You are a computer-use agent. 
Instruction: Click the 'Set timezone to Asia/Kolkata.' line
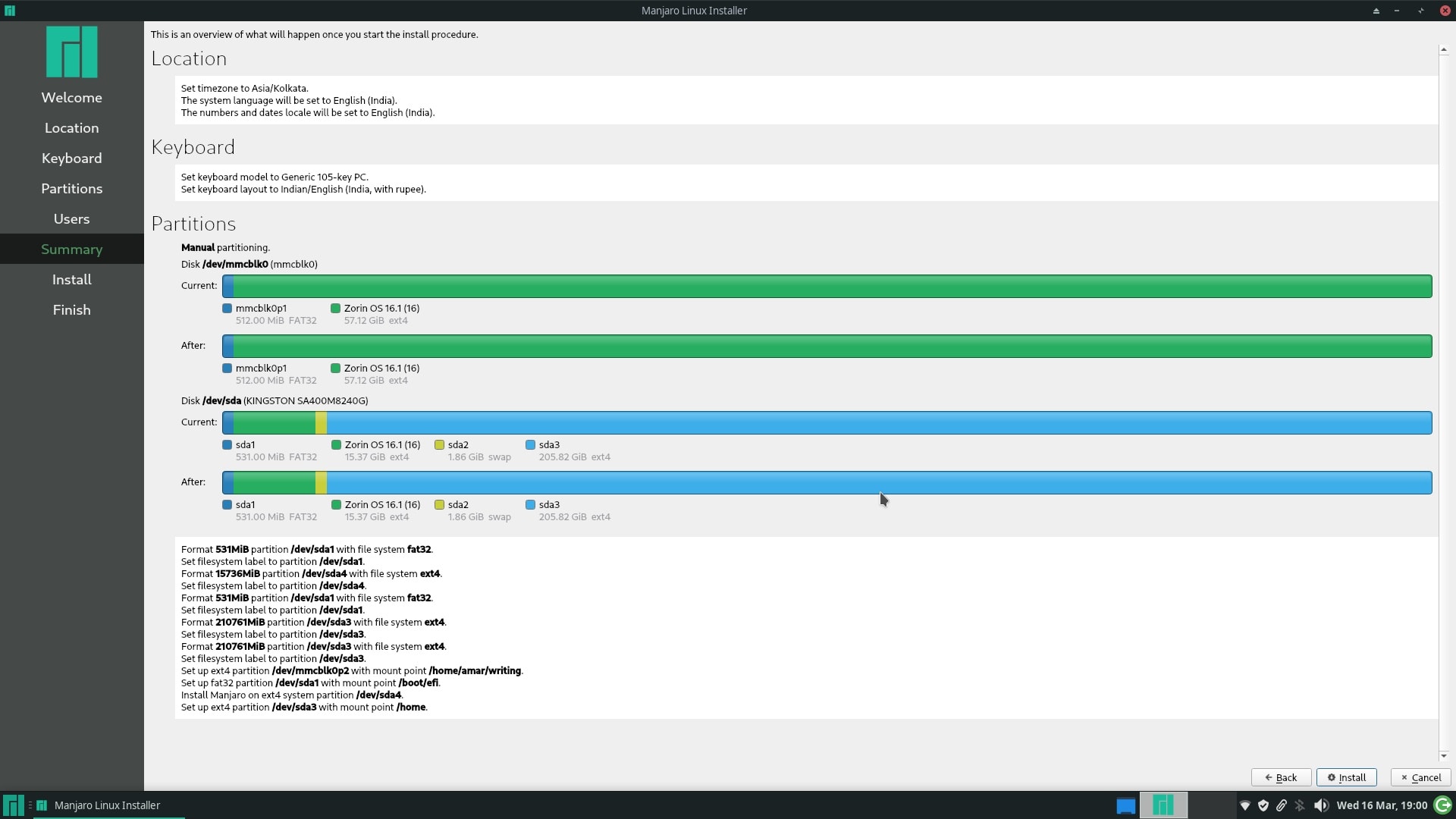coord(244,88)
